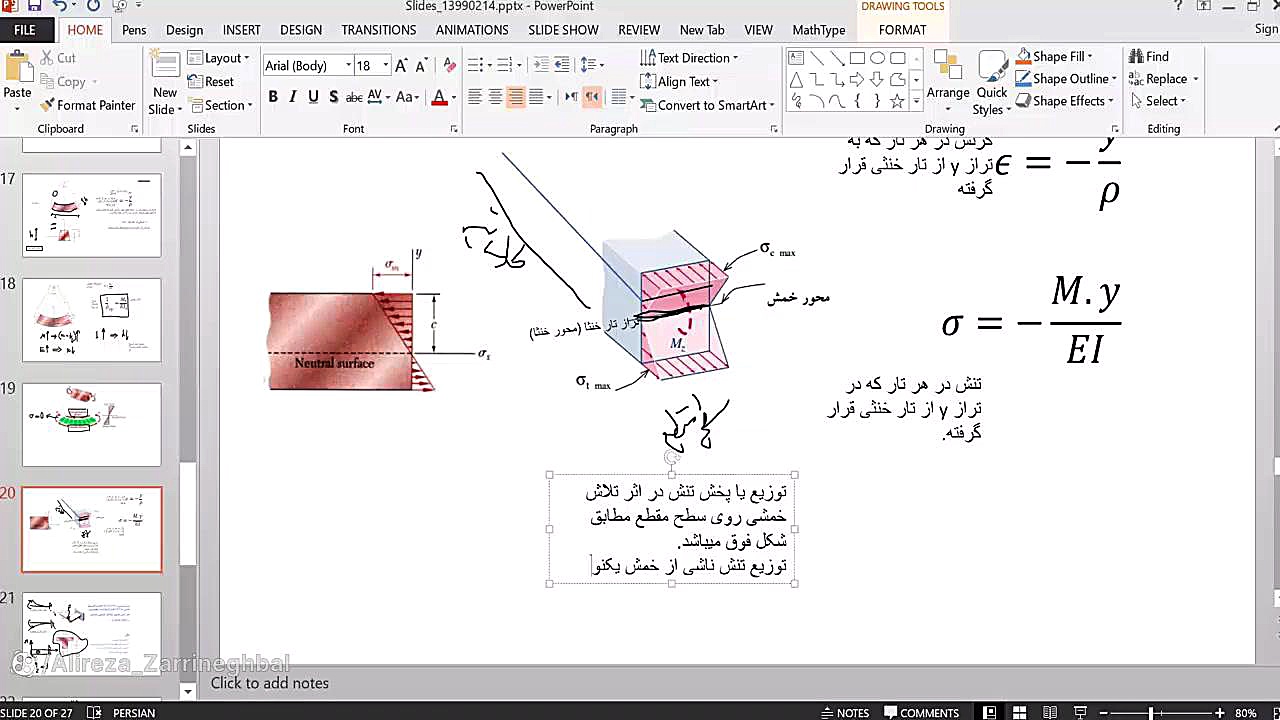Switch to Slide Sorter view
Screen dimensions: 1280x720
point(1019,713)
